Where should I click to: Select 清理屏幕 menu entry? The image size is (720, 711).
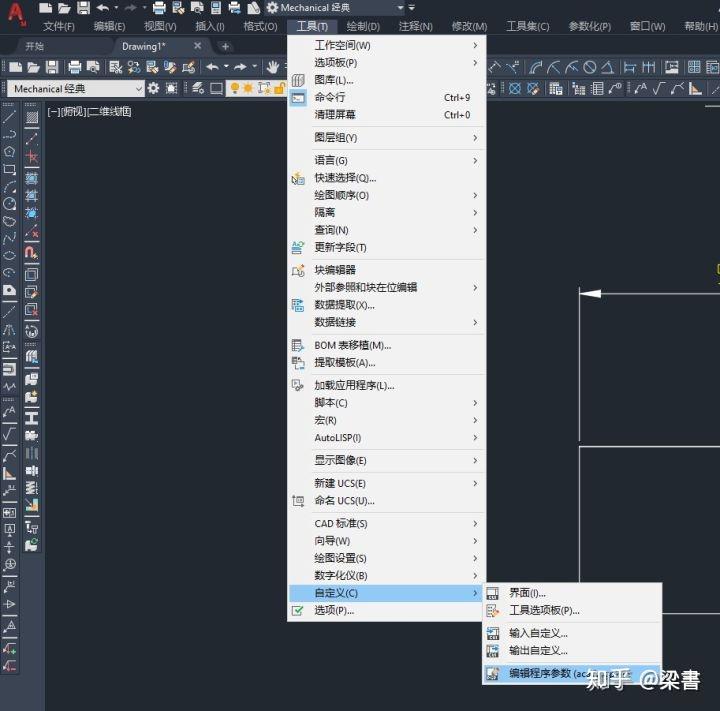387,115
